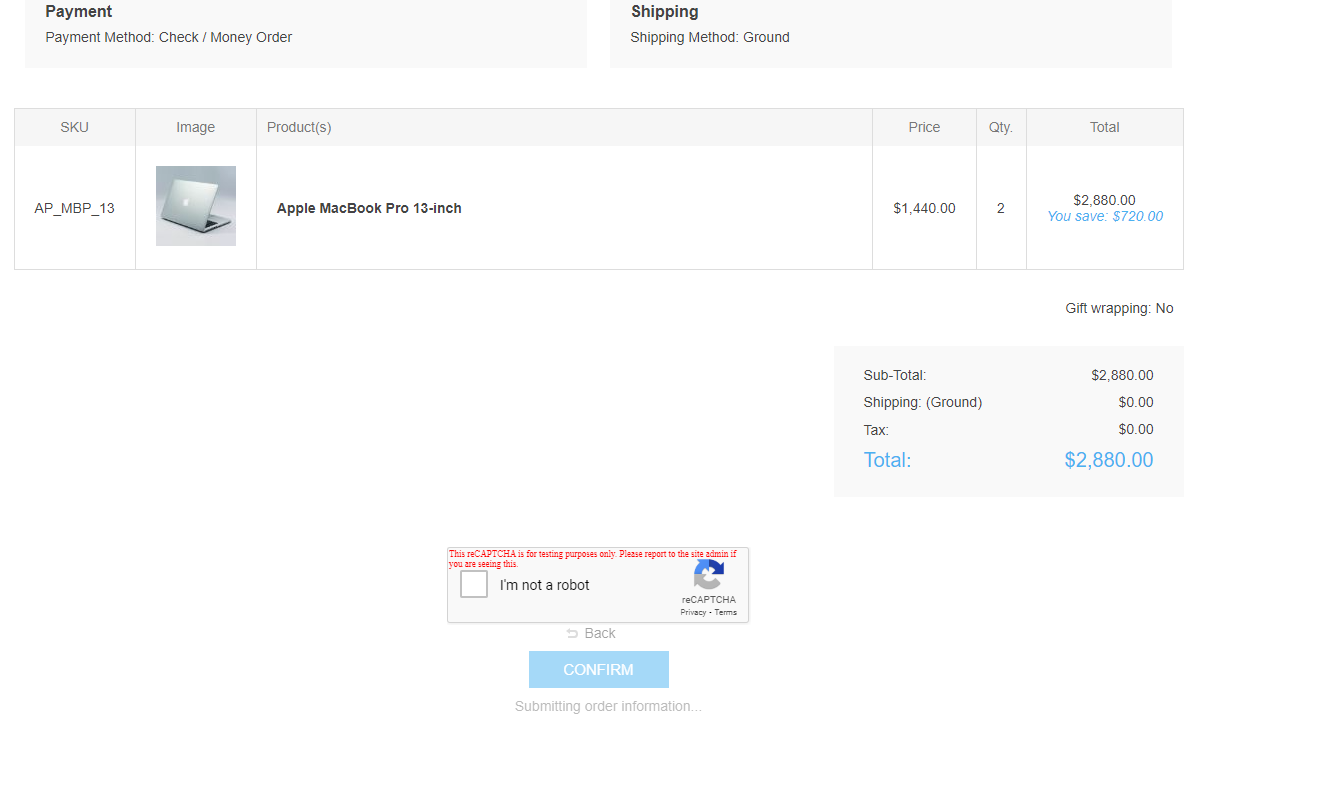
Task: Click the reCAPTCHA logo icon
Action: 709,577
